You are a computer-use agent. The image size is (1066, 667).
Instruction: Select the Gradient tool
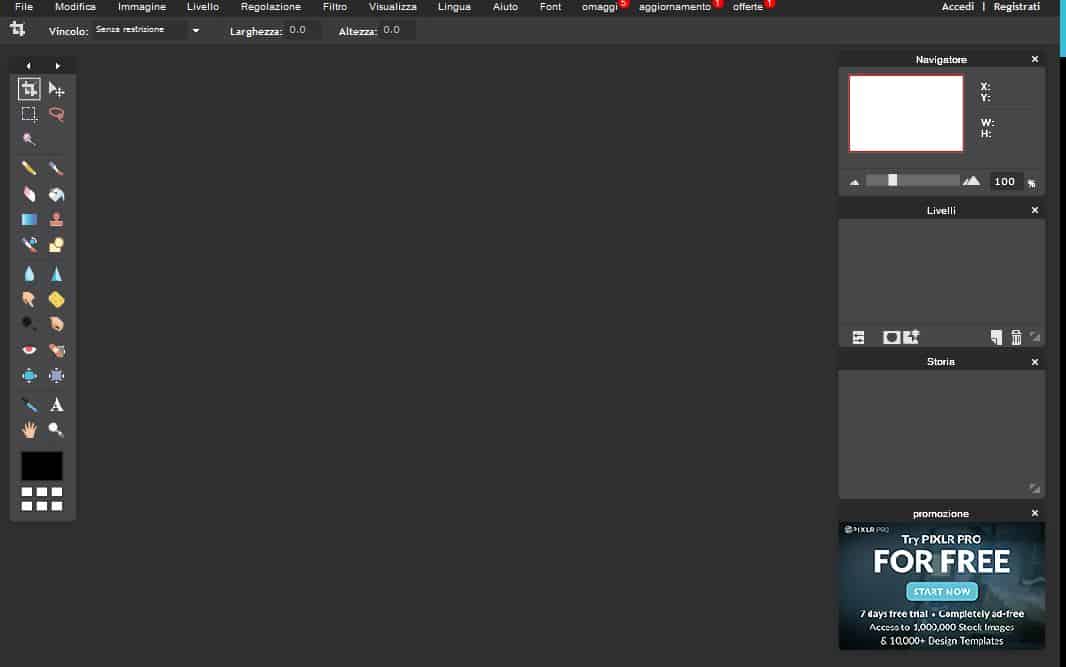pos(29,218)
